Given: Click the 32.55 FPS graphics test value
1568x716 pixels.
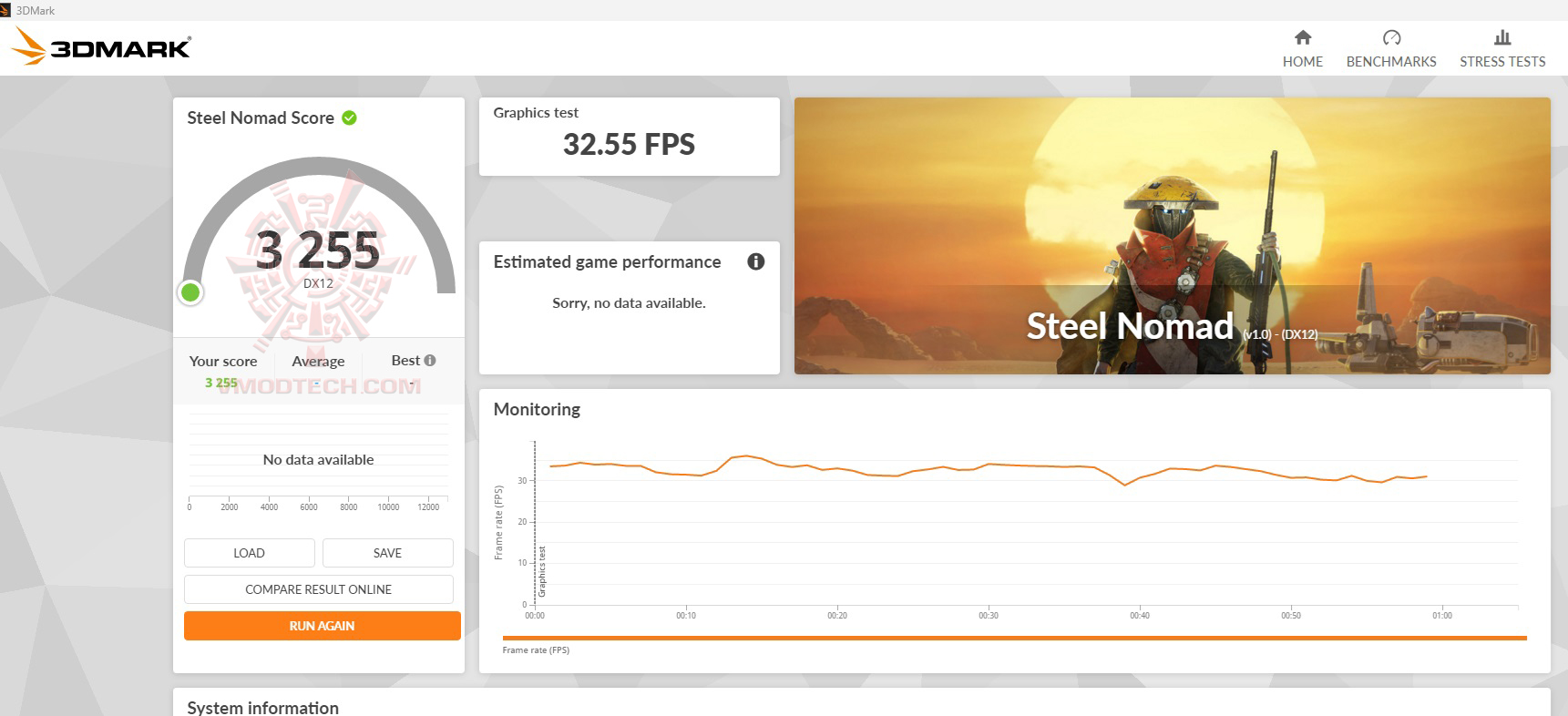Looking at the screenshot, I should 629,144.
